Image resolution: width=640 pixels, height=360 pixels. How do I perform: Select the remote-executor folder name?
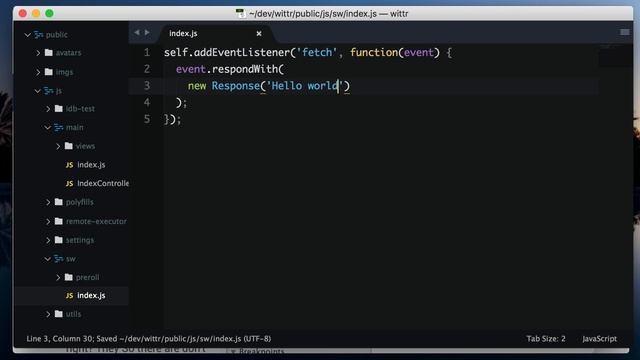[96, 221]
